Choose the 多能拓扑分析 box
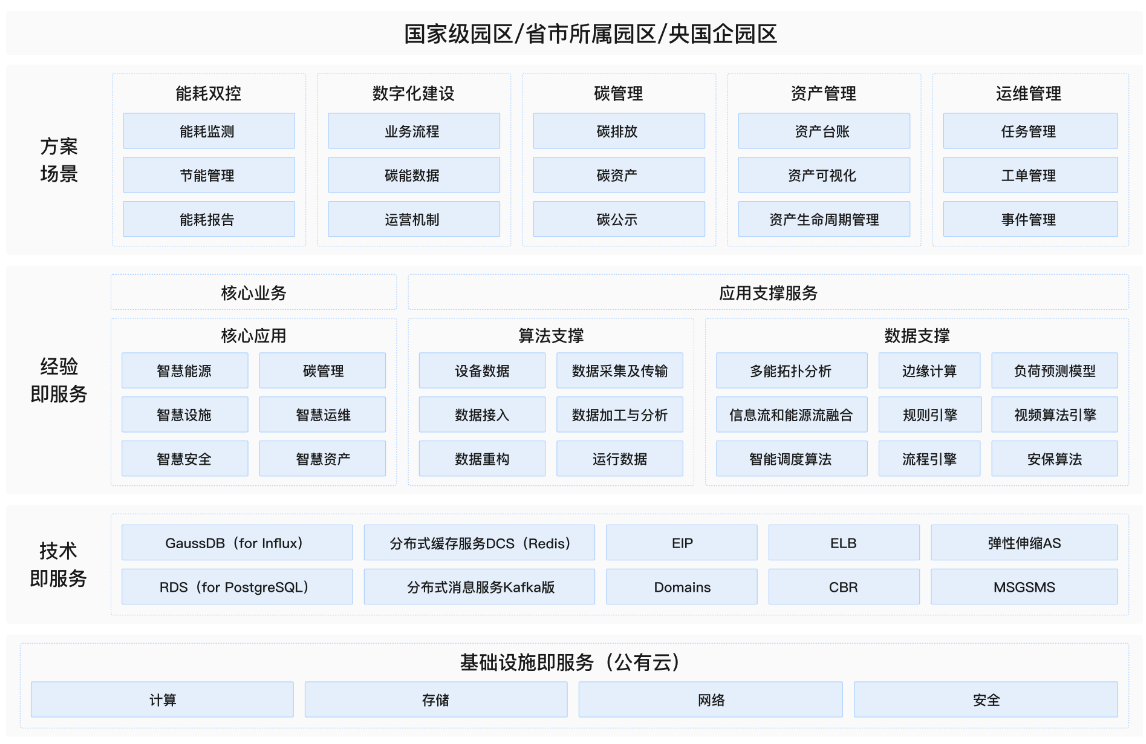The image size is (1146, 744). 791,371
